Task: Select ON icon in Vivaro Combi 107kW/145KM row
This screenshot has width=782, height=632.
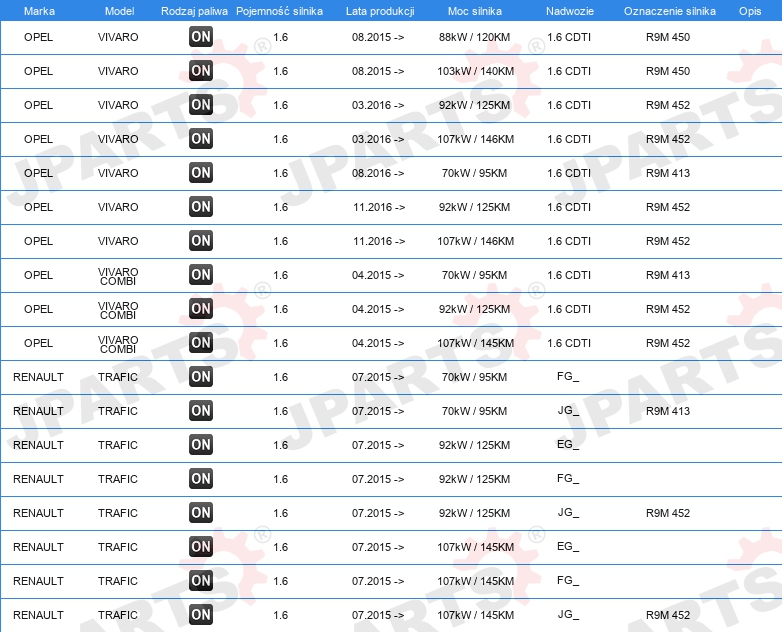Action: pos(201,343)
